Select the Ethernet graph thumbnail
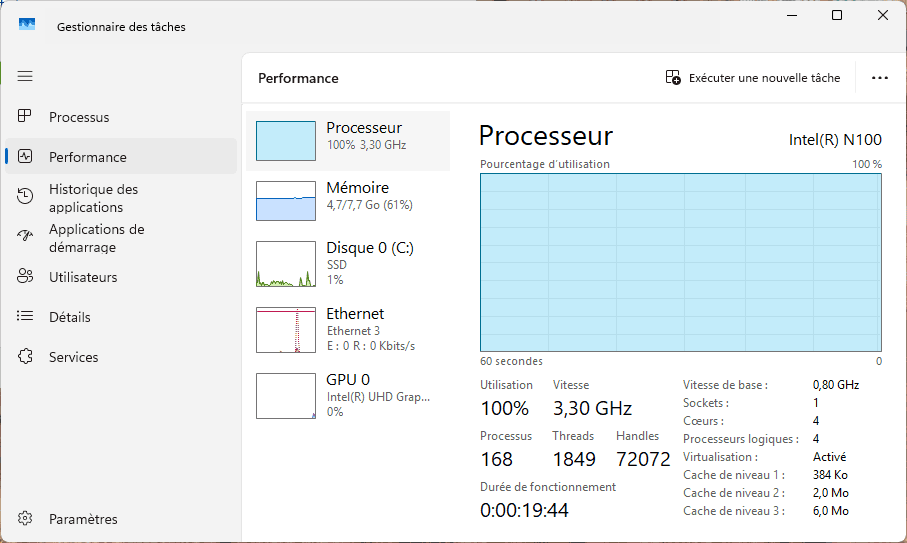 pos(286,330)
